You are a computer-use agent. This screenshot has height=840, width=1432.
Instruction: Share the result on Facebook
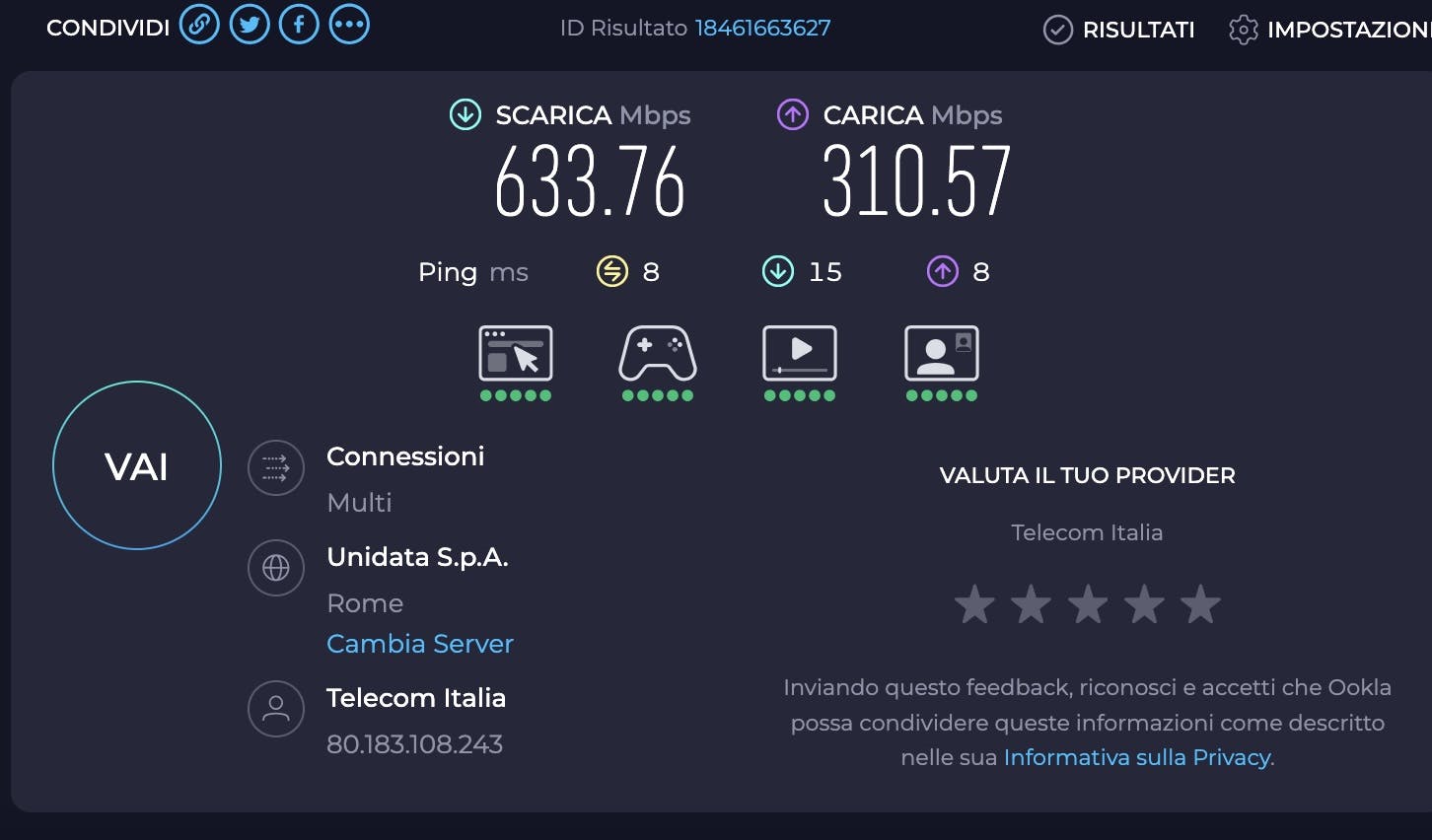[x=299, y=25]
